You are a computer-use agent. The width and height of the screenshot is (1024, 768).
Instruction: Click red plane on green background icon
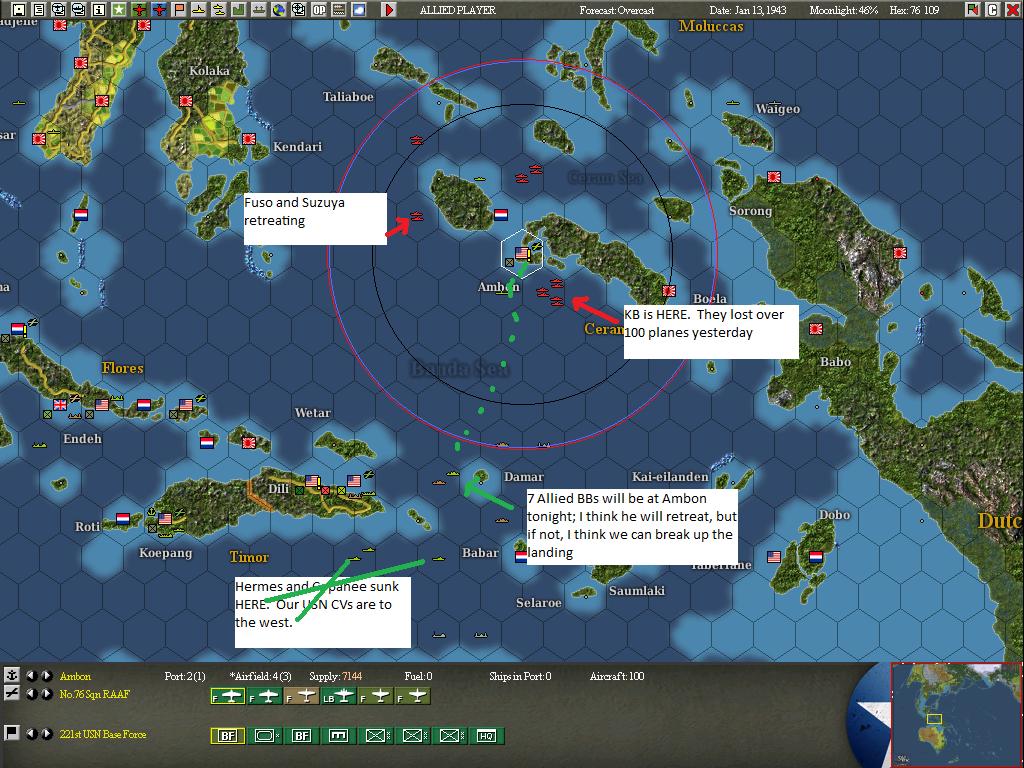point(138,9)
